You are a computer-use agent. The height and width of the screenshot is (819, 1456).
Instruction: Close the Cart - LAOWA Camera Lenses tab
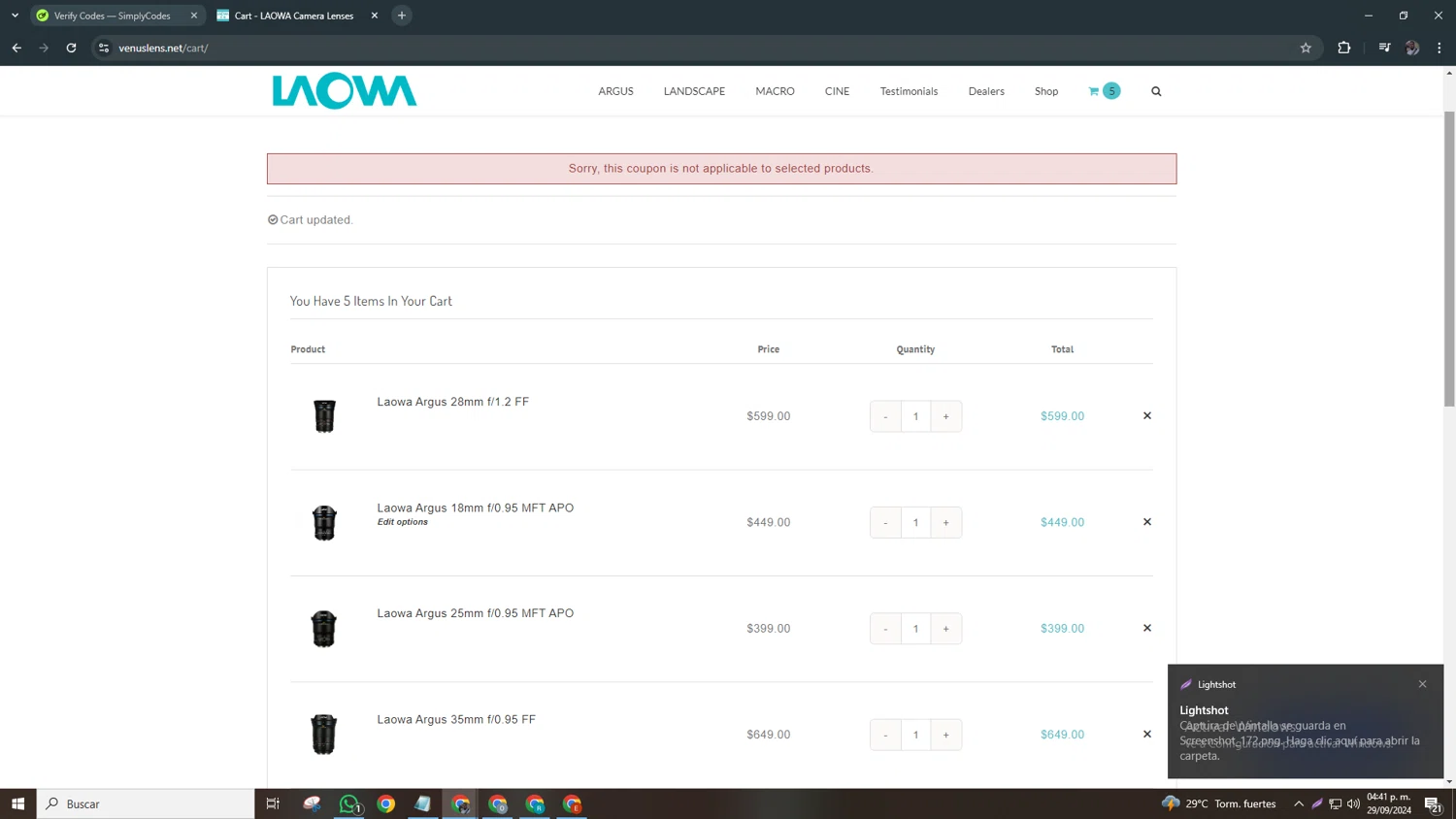point(375,16)
